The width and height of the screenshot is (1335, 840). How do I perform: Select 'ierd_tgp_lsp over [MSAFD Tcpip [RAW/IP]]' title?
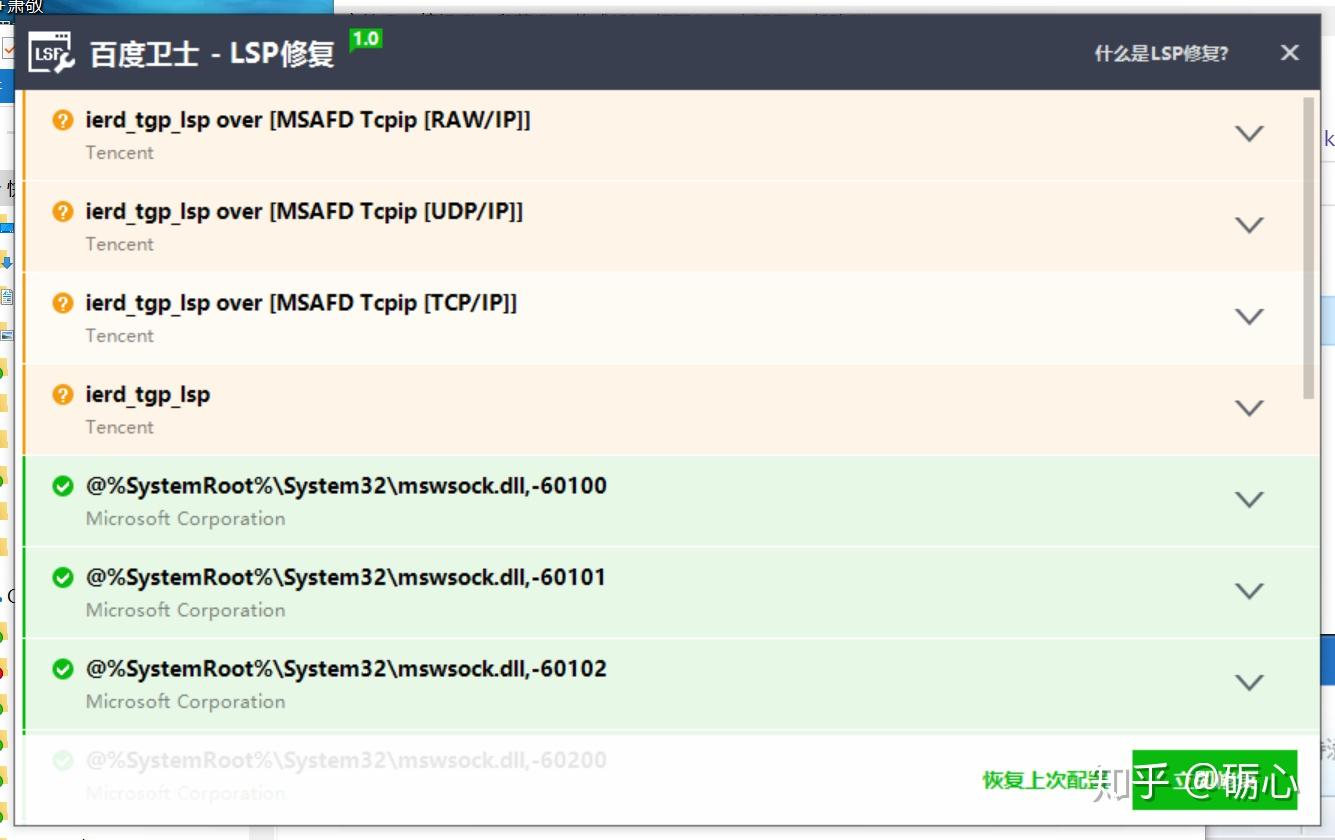308,120
